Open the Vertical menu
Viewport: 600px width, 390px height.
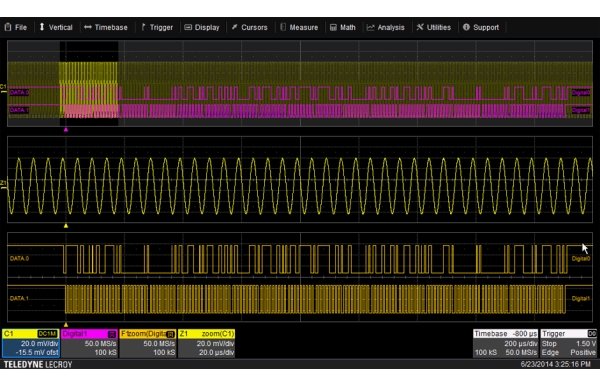pos(56,27)
